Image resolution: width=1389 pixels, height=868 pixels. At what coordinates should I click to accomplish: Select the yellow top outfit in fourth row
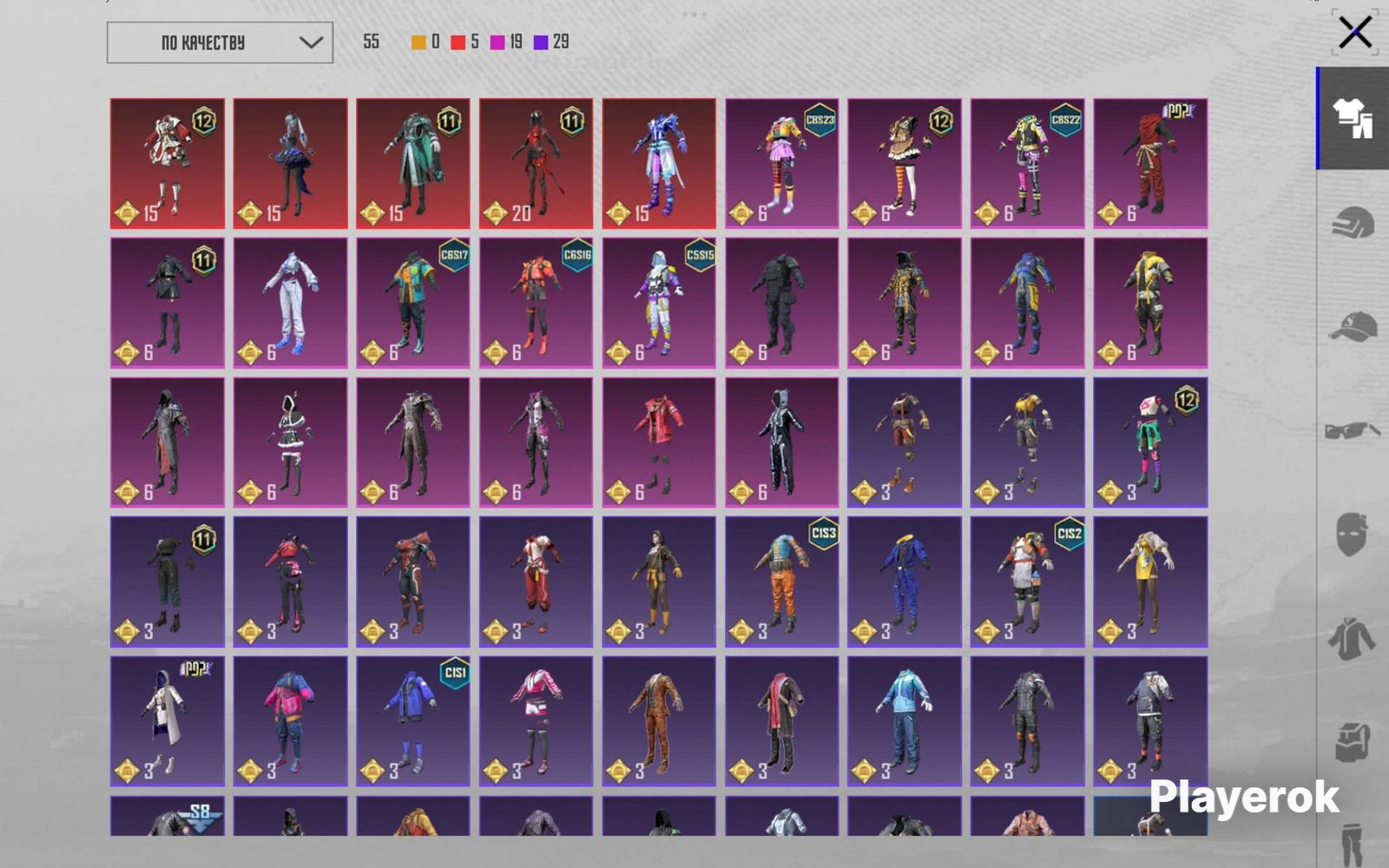pyautogui.click(x=1150, y=582)
